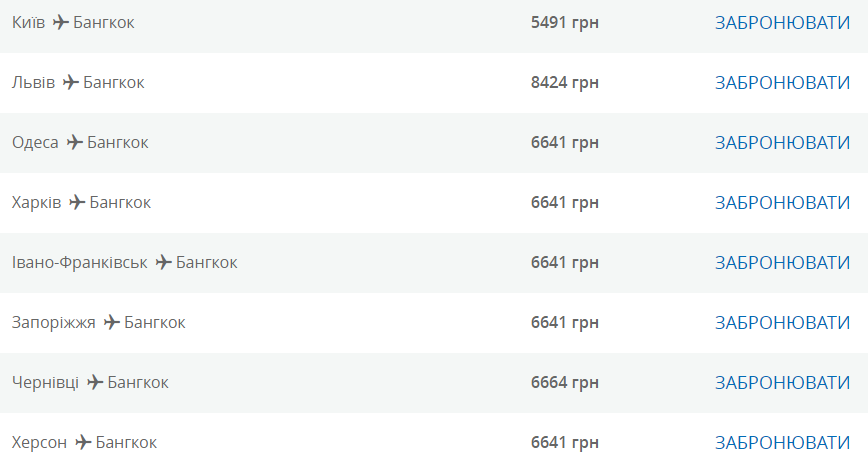Click the airplane icon in Запоріжжя row
Viewport: 868px width, 468px height.
pos(112,322)
